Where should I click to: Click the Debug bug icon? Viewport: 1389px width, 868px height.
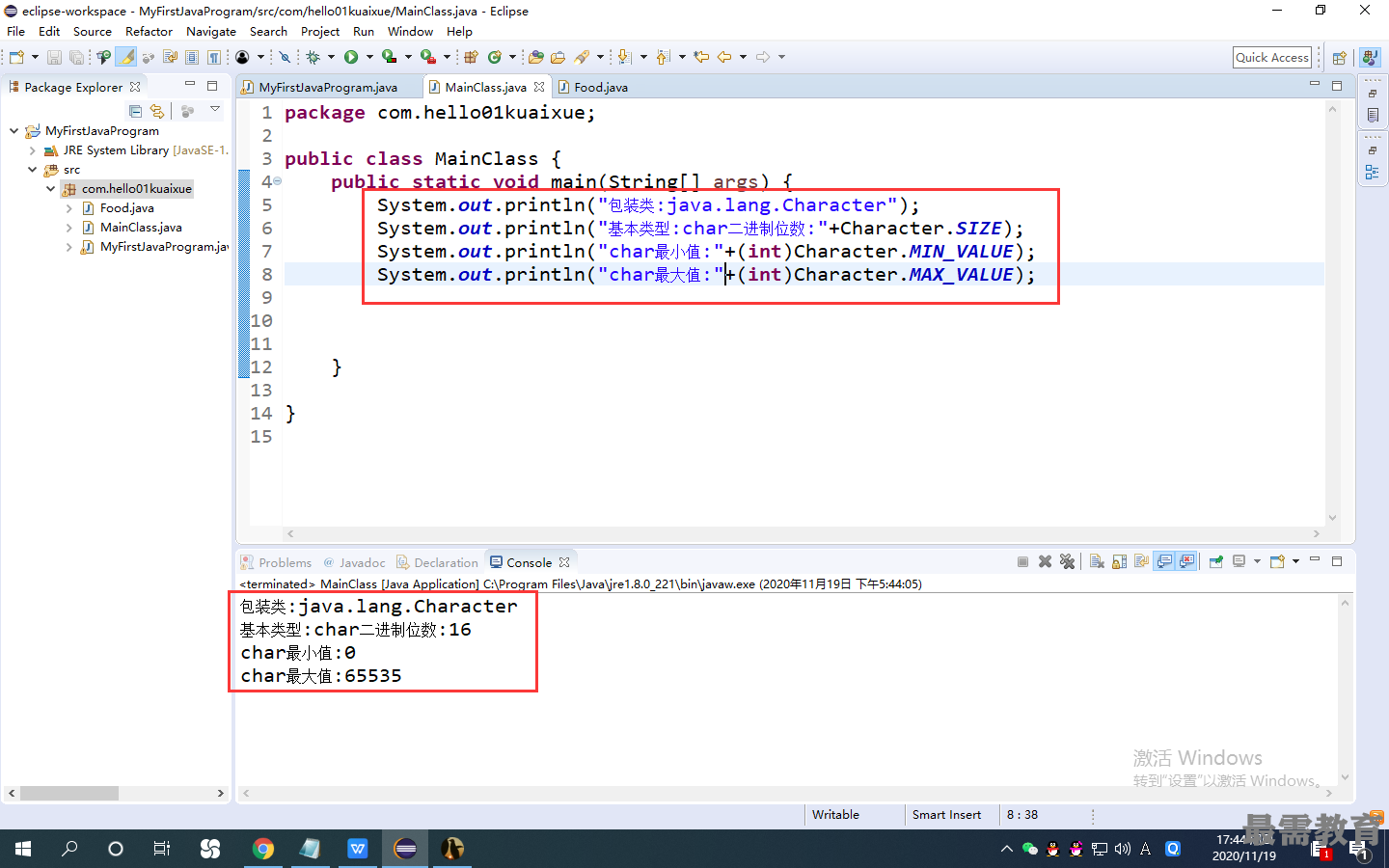point(313,57)
